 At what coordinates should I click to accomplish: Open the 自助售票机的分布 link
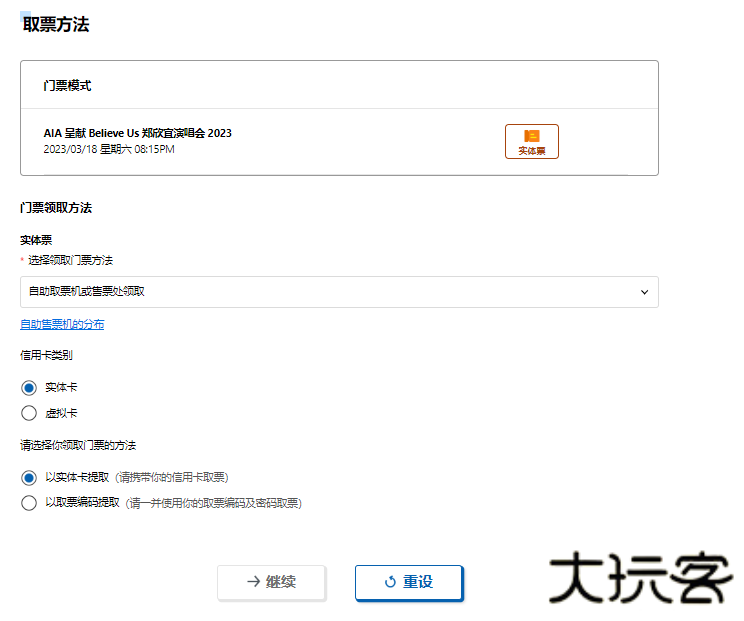pyautogui.click(x=62, y=324)
